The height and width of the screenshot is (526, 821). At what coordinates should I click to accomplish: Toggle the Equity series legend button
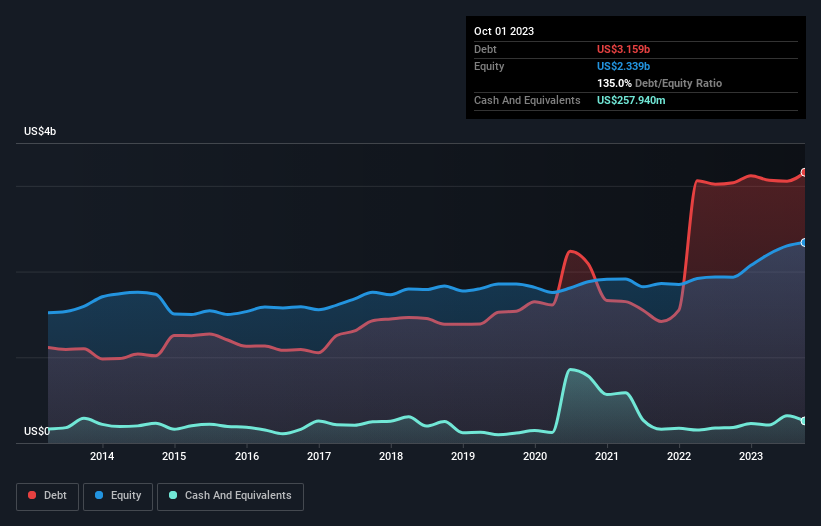click(x=118, y=496)
